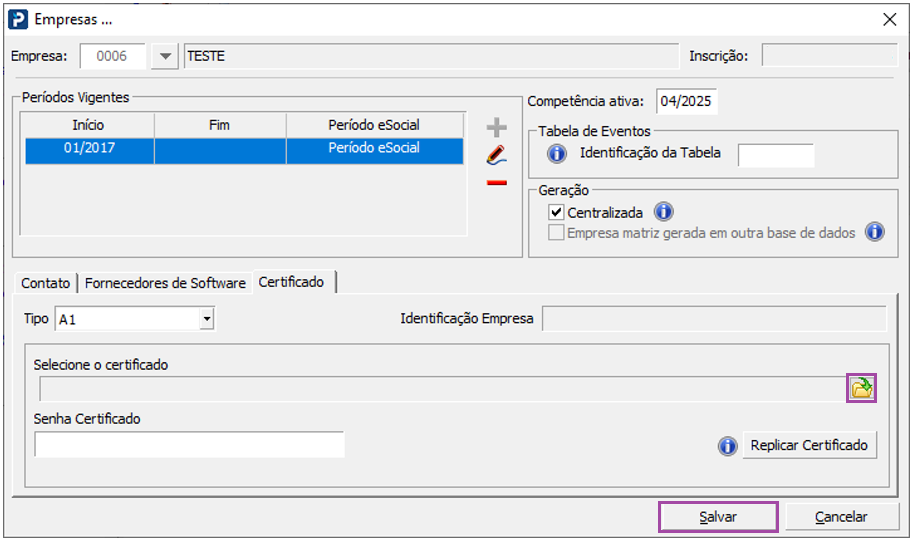This screenshot has width=914, height=542.
Task: Select the 01/2017 period row
Action: pyautogui.click(x=88, y=149)
